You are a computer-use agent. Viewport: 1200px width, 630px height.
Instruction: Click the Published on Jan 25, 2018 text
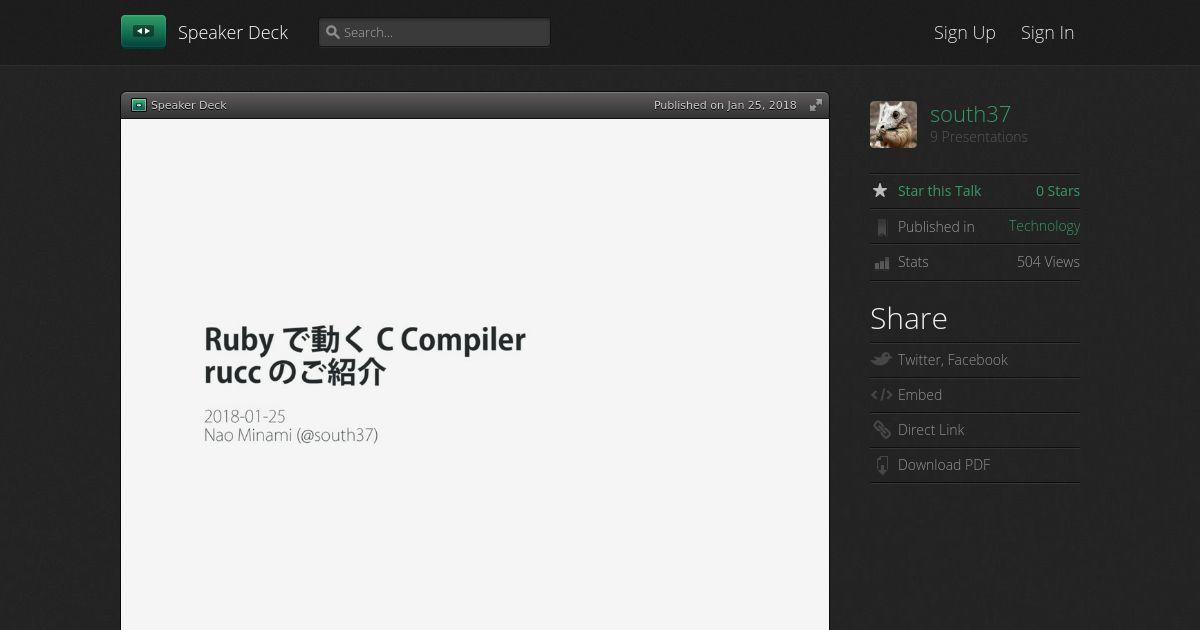point(725,105)
